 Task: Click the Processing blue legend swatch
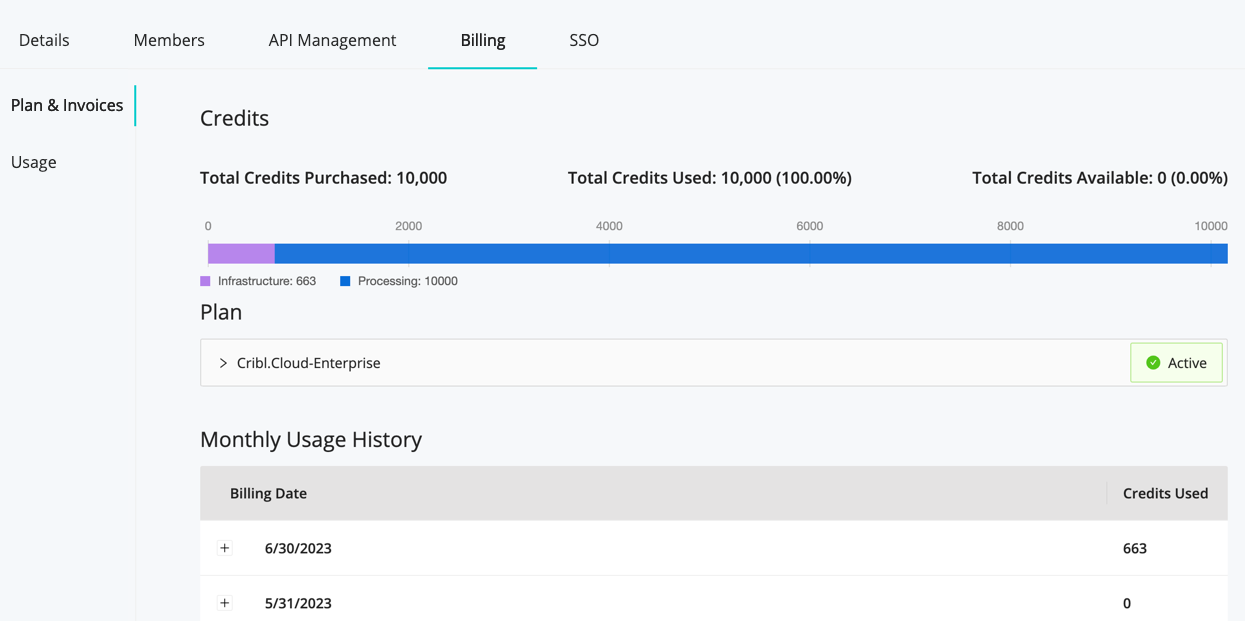(345, 282)
